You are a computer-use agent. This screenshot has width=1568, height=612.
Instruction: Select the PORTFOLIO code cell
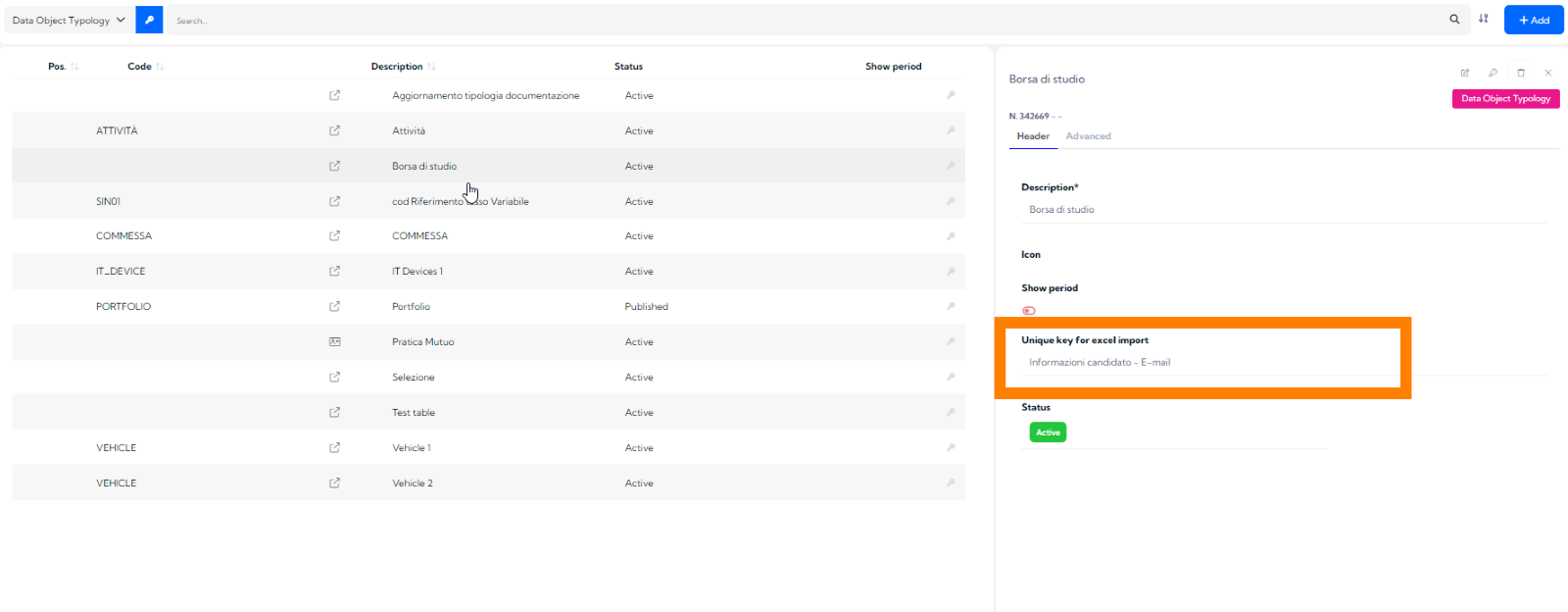[123, 306]
